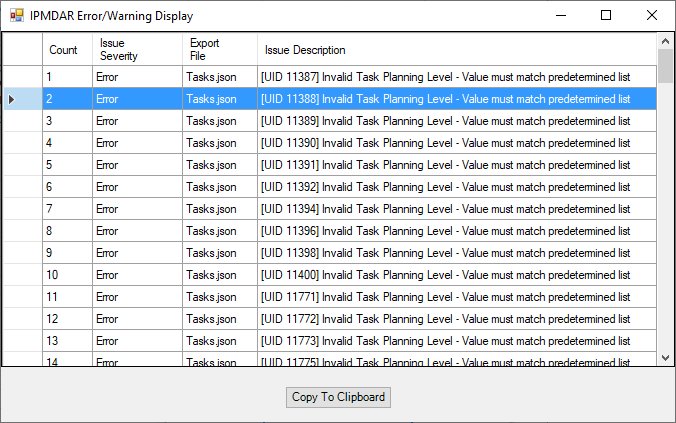Click the Count column header
The height and width of the screenshot is (423, 676).
pos(66,50)
